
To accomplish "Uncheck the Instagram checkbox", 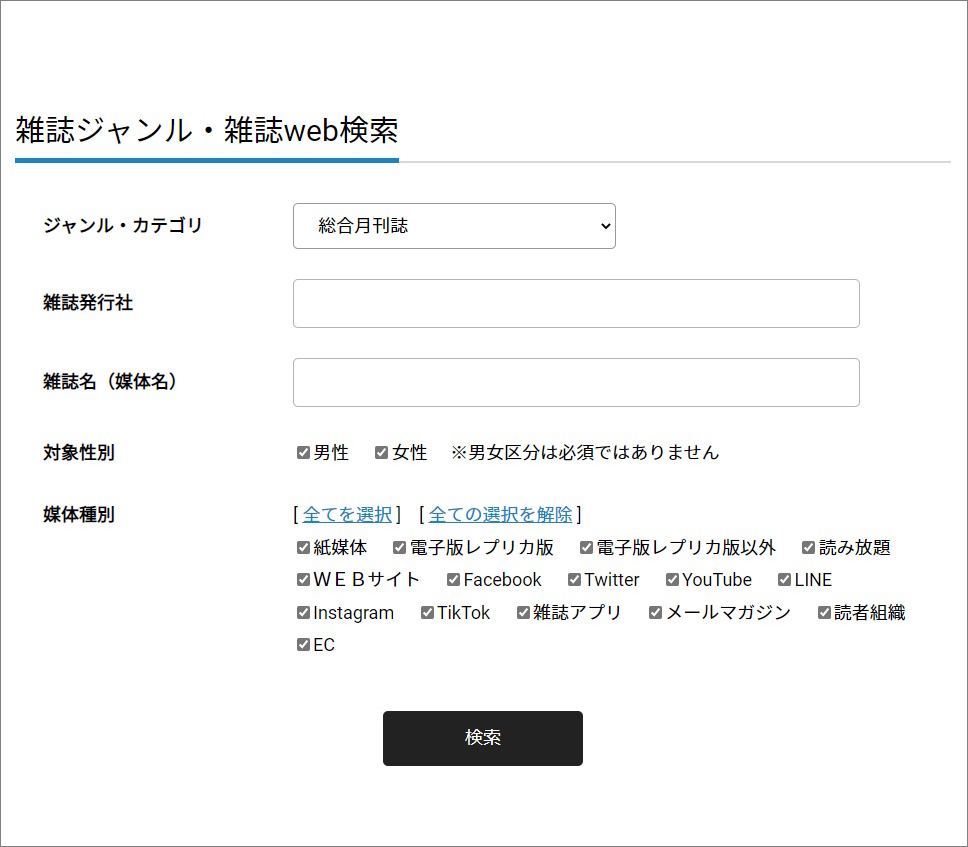I will [303, 612].
